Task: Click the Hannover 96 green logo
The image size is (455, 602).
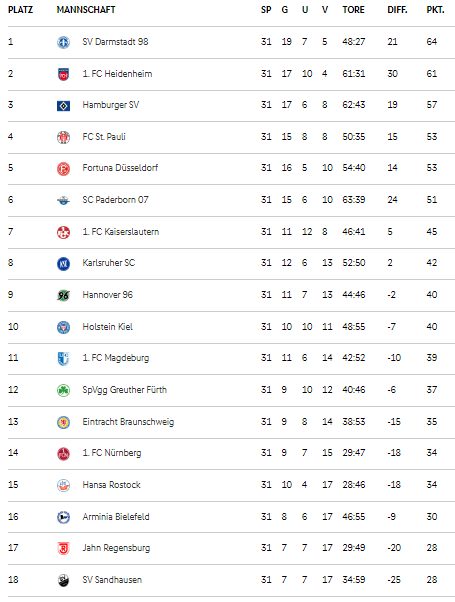Action: click(63, 295)
